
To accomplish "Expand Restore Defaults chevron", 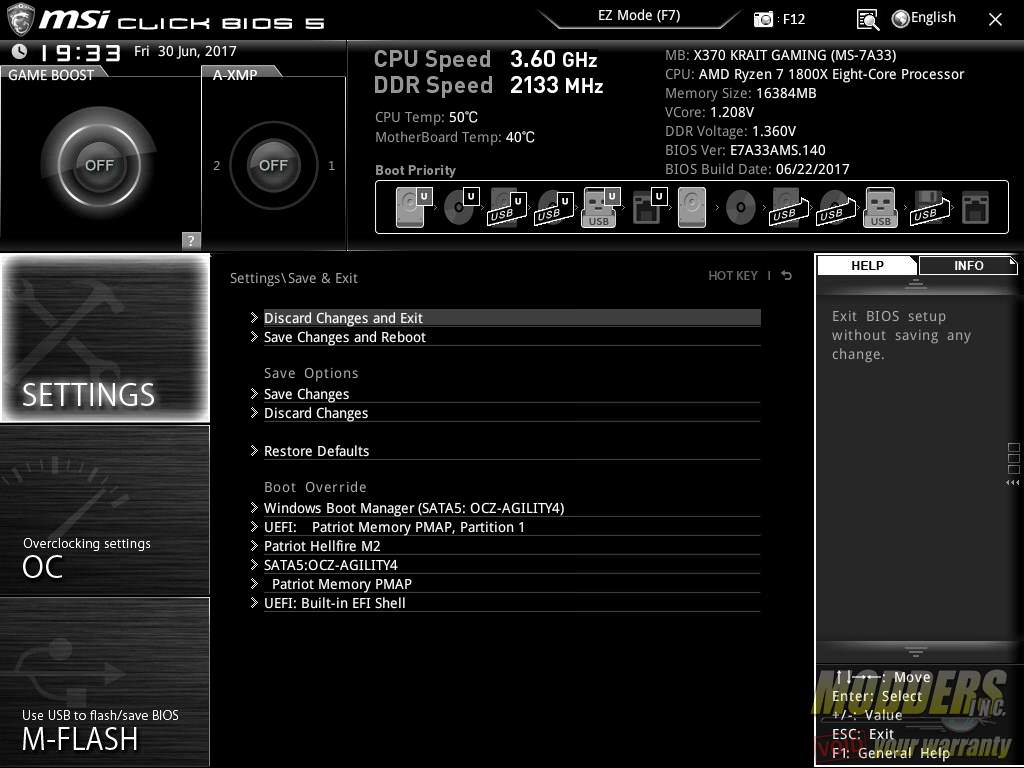I will click(x=254, y=451).
